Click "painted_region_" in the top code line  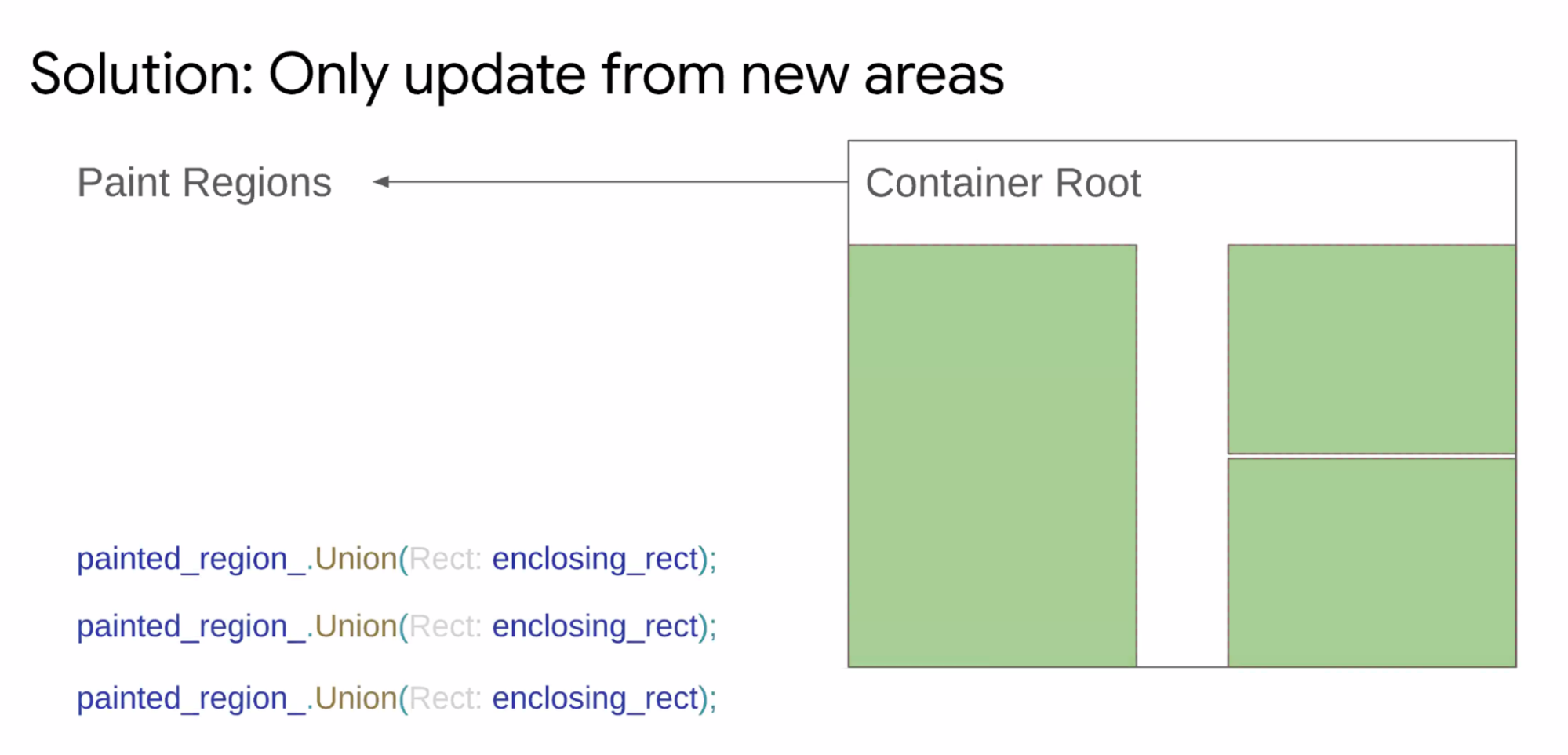[x=191, y=559]
